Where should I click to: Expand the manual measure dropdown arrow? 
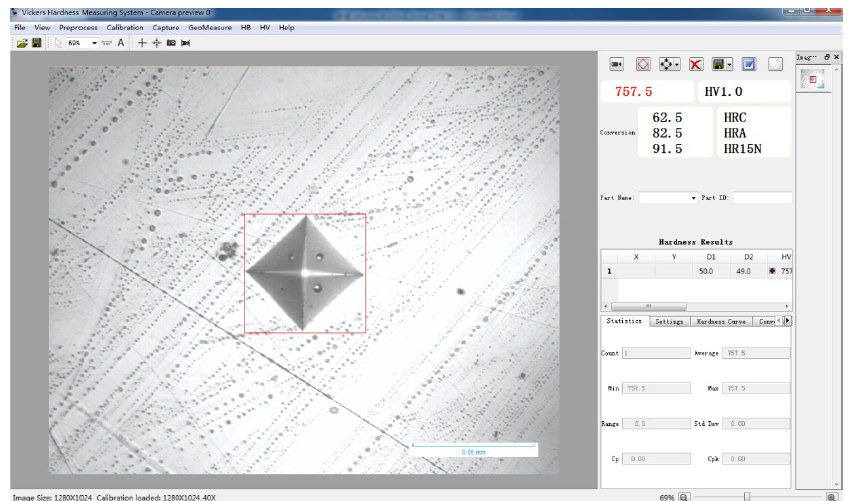(677, 65)
